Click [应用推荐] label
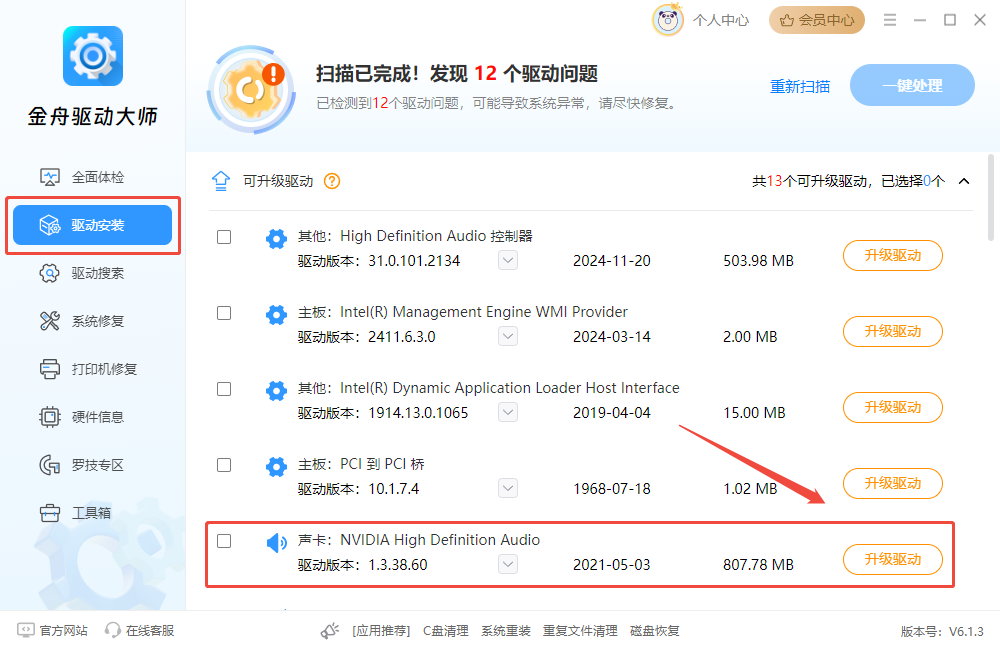 click(381, 631)
